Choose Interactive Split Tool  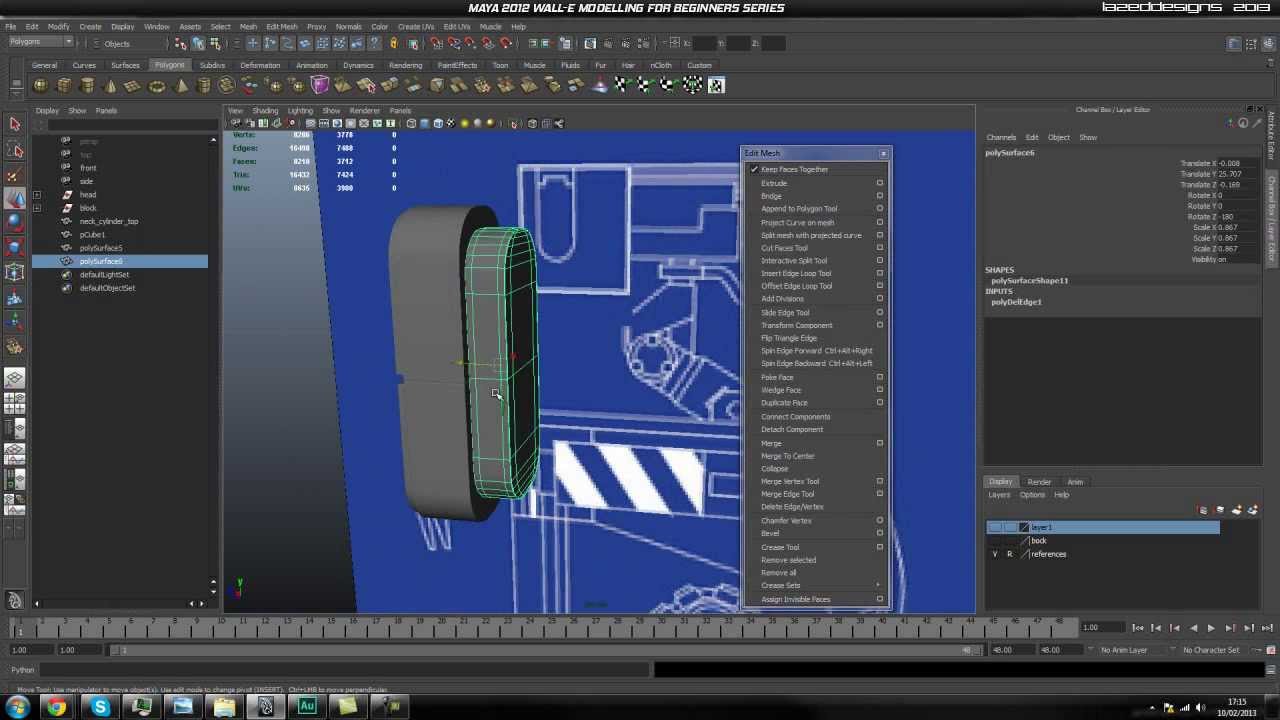(x=794, y=261)
